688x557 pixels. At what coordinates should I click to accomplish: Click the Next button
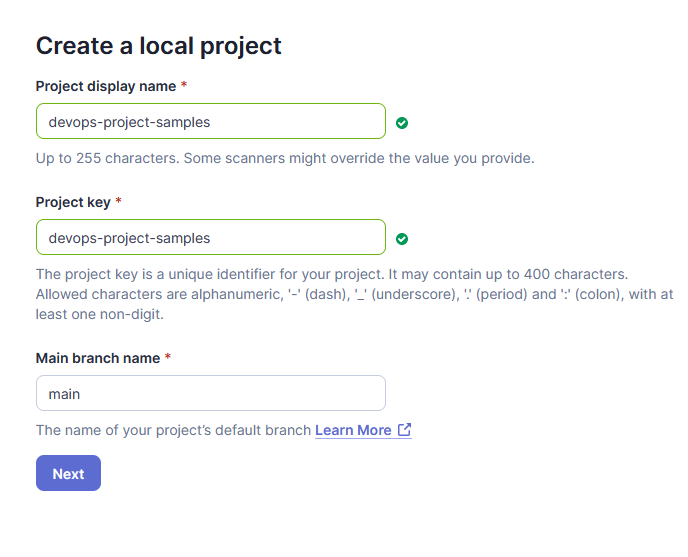68,473
